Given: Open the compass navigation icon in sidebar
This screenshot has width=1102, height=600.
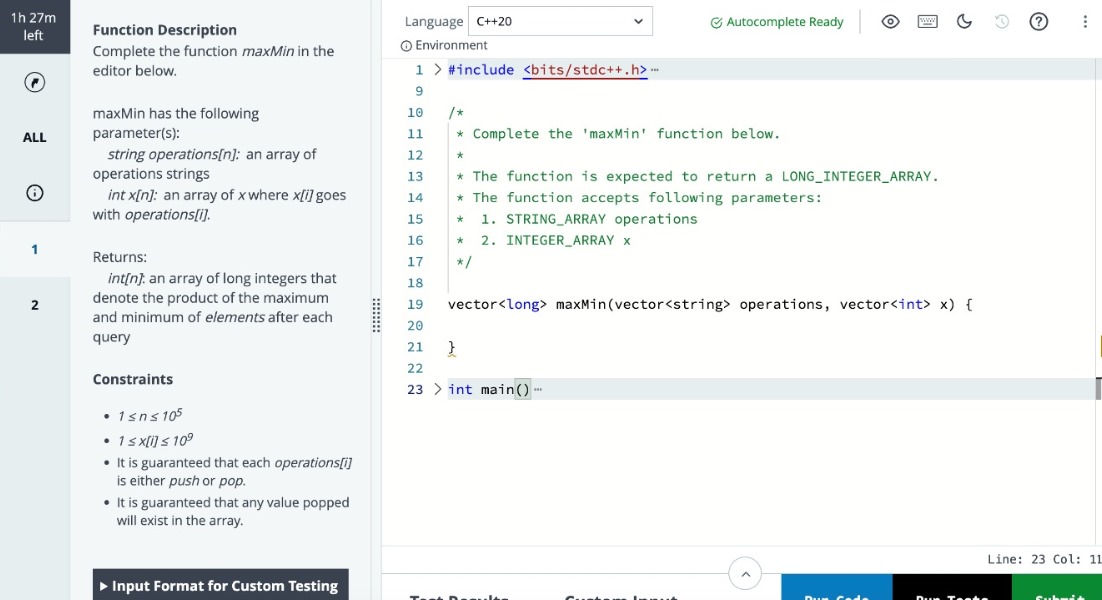Looking at the screenshot, I should coord(34,82).
